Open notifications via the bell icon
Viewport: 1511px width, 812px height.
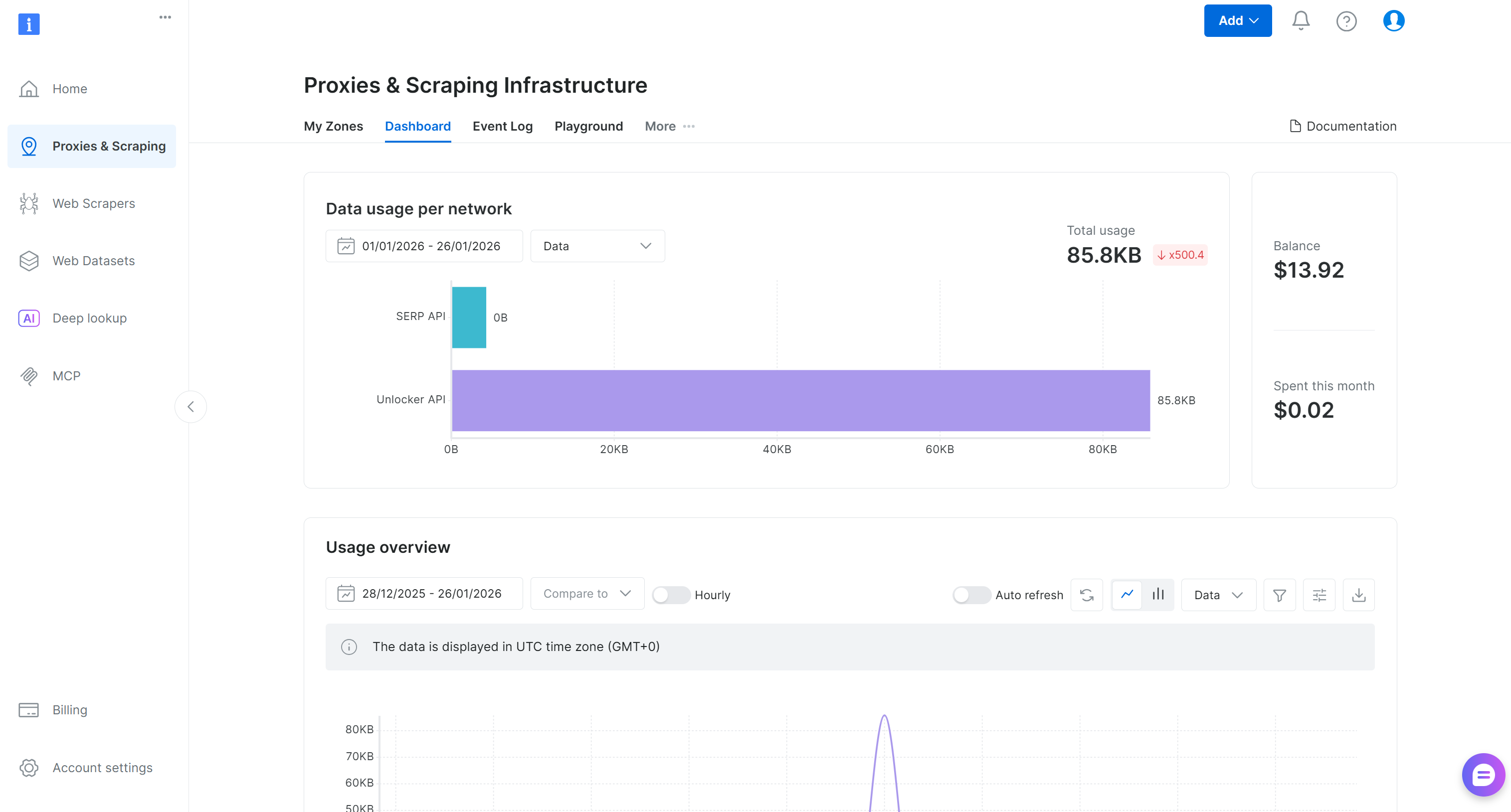[1301, 20]
